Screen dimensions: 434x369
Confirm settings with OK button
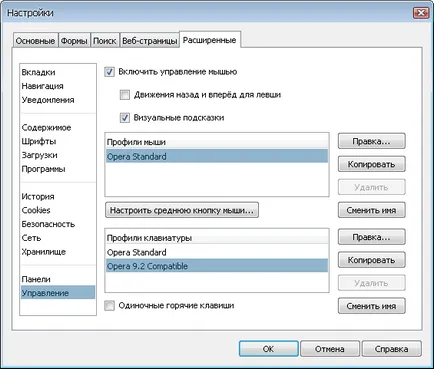pos(269,349)
